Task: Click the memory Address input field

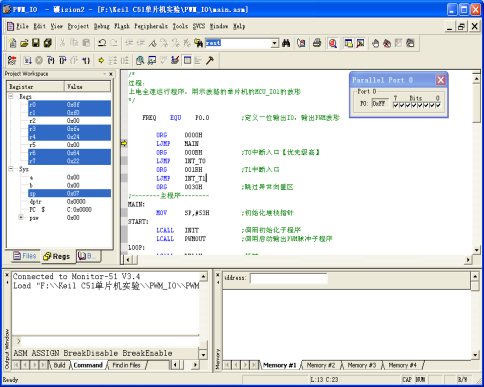Action: coord(289,278)
